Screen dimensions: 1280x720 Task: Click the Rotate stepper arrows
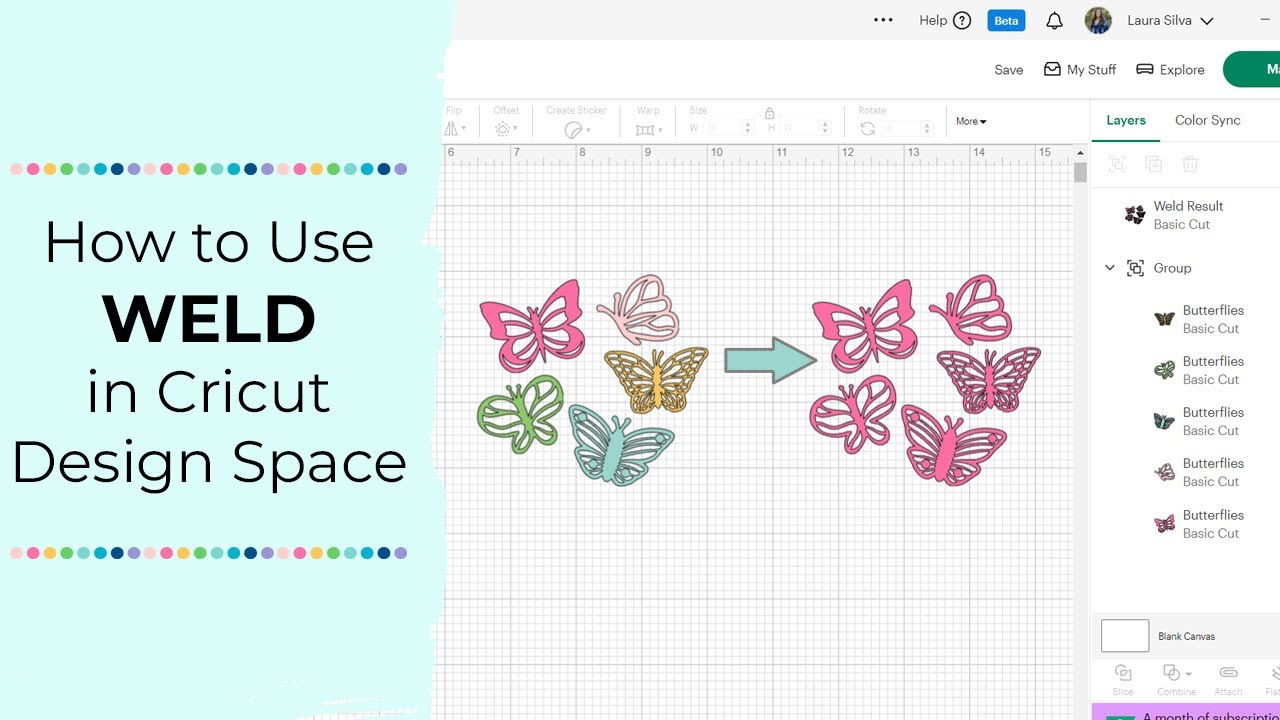[x=928, y=128]
